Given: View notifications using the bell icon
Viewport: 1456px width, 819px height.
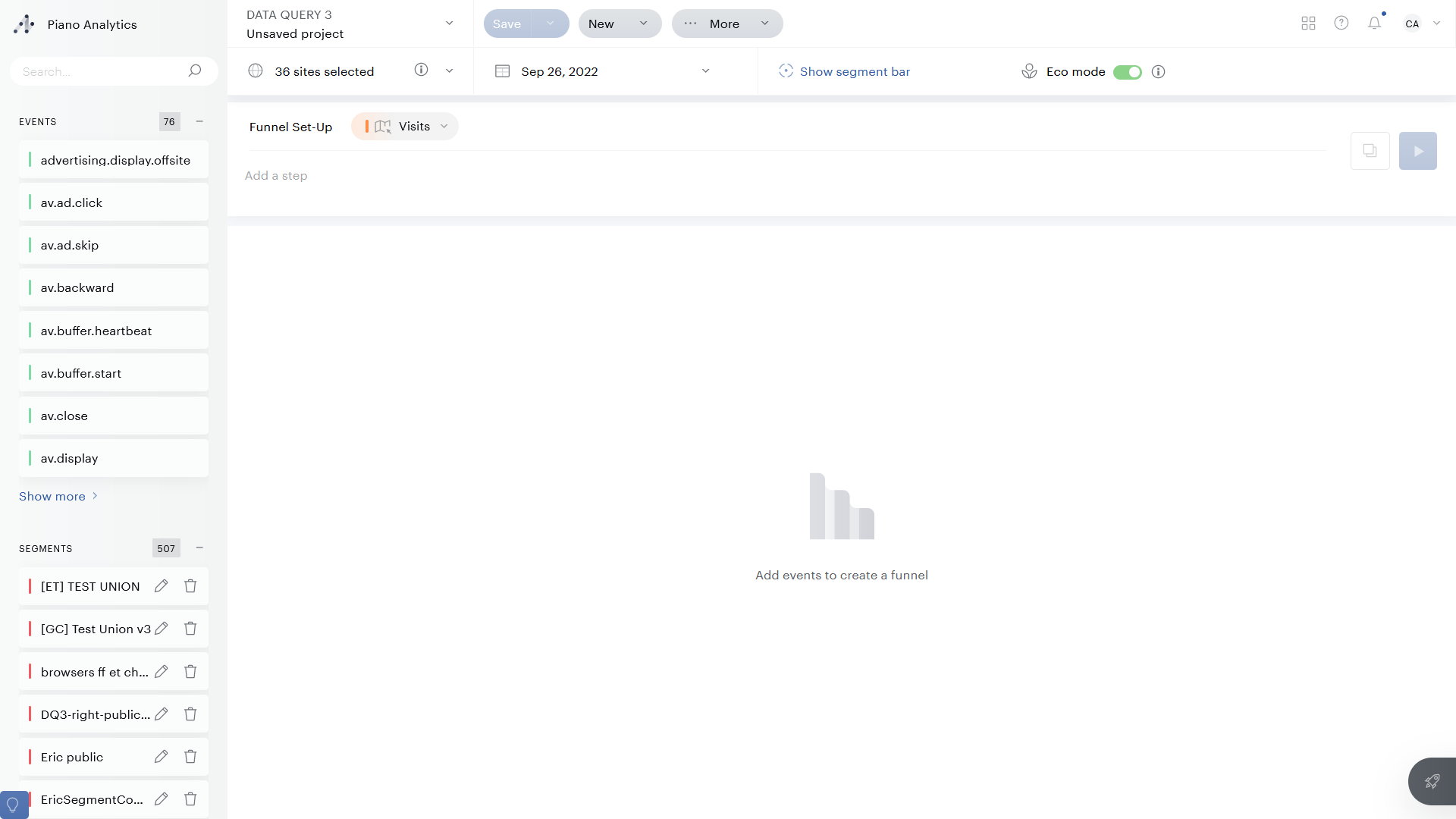Looking at the screenshot, I should coord(1374,24).
